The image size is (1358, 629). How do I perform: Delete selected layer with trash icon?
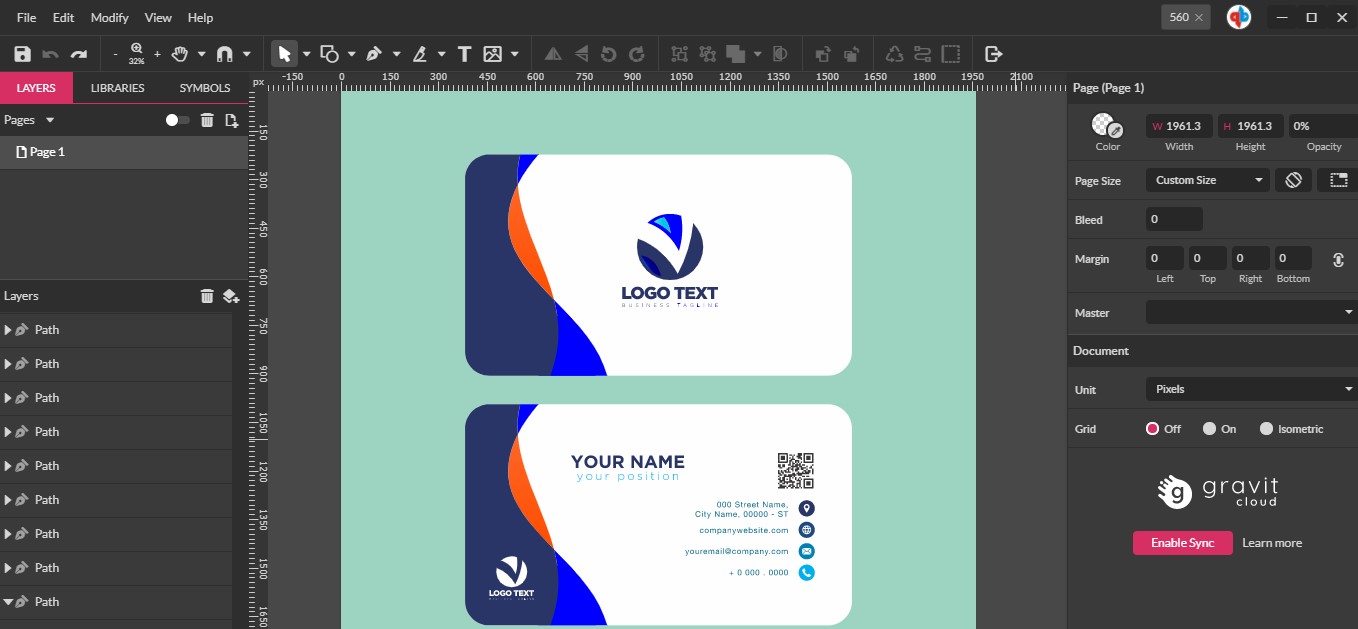point(207,296)
